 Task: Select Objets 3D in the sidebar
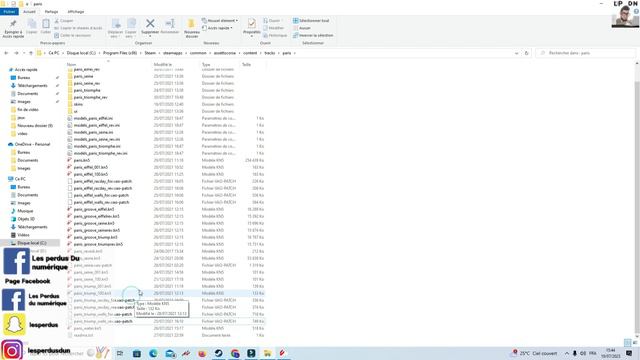26,219
